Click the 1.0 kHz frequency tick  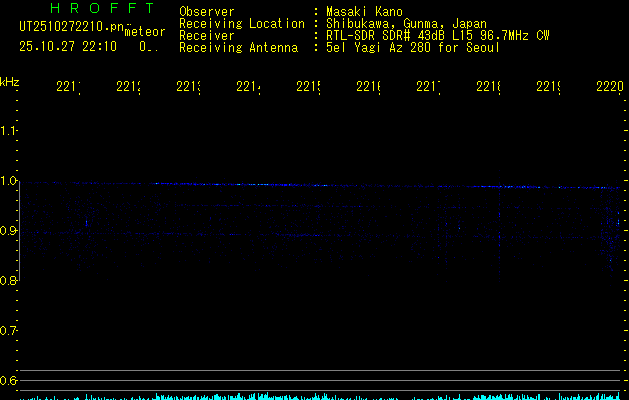[9, 181]
